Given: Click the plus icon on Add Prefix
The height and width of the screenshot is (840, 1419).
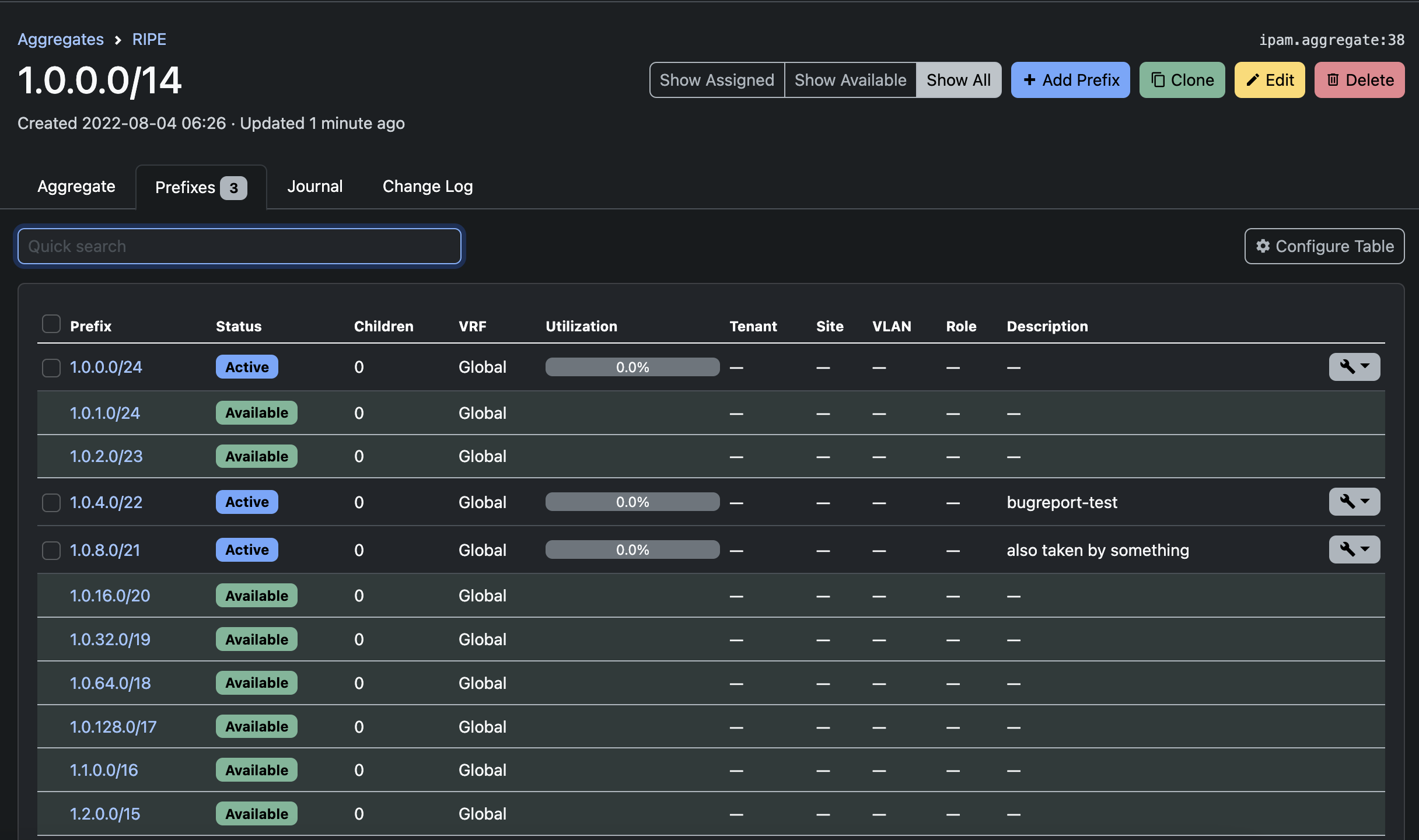Looking at the screenshot, I should point(1030,80).
